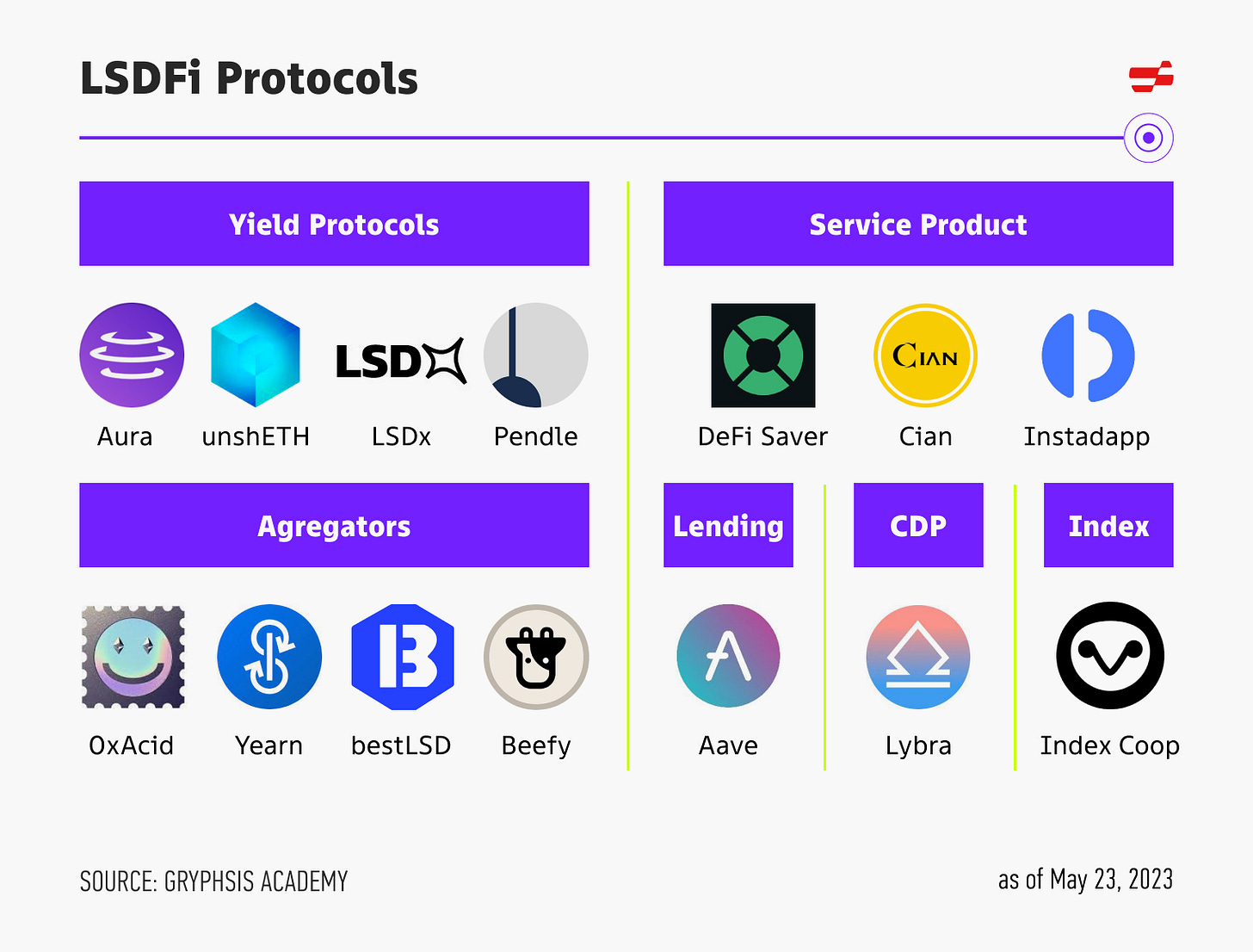Screen dimensions: 1253x952
Task: Click the Instadapp logo
Action: coord(1088,355)
